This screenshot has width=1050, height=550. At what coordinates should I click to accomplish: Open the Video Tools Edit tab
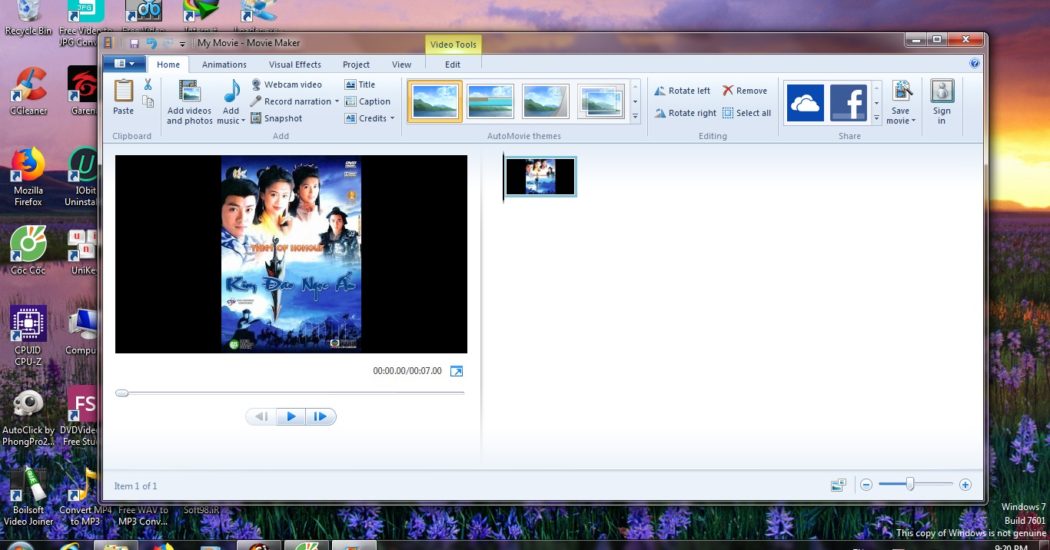tap(453, 64)
